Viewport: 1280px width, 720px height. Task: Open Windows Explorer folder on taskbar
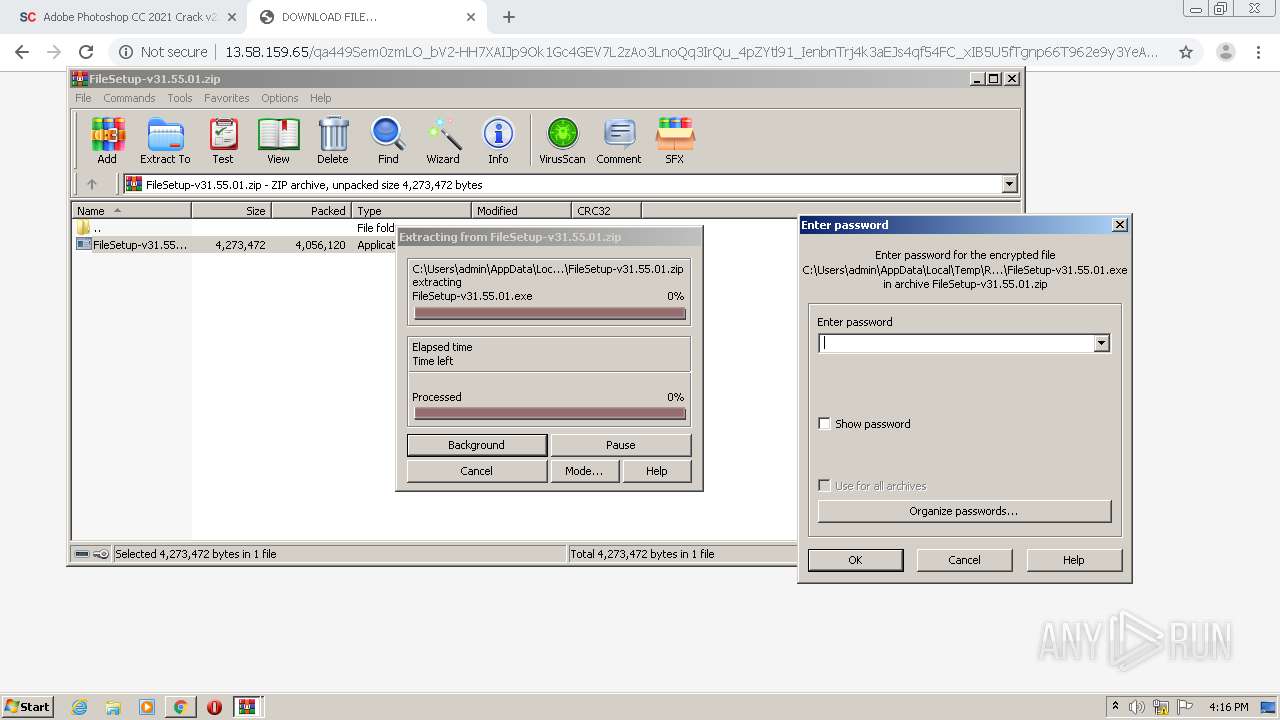(113, 707)
